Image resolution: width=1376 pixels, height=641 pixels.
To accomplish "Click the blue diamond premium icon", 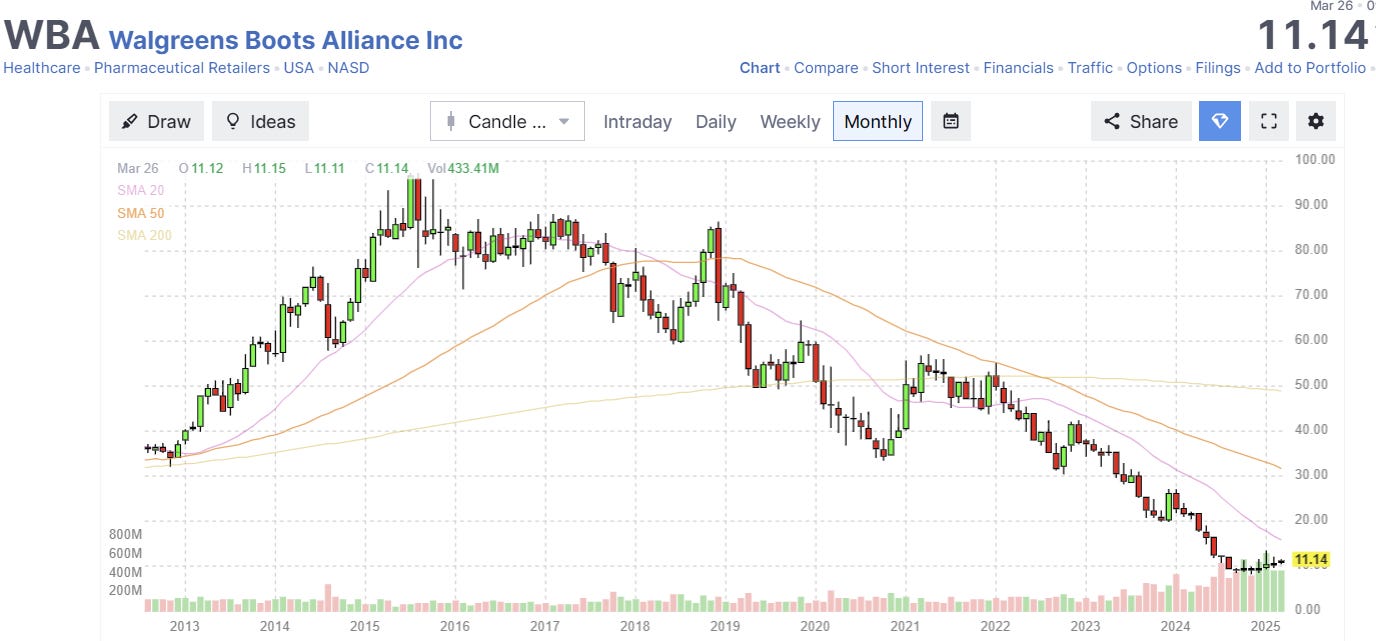I will [x=1220, y=121].
